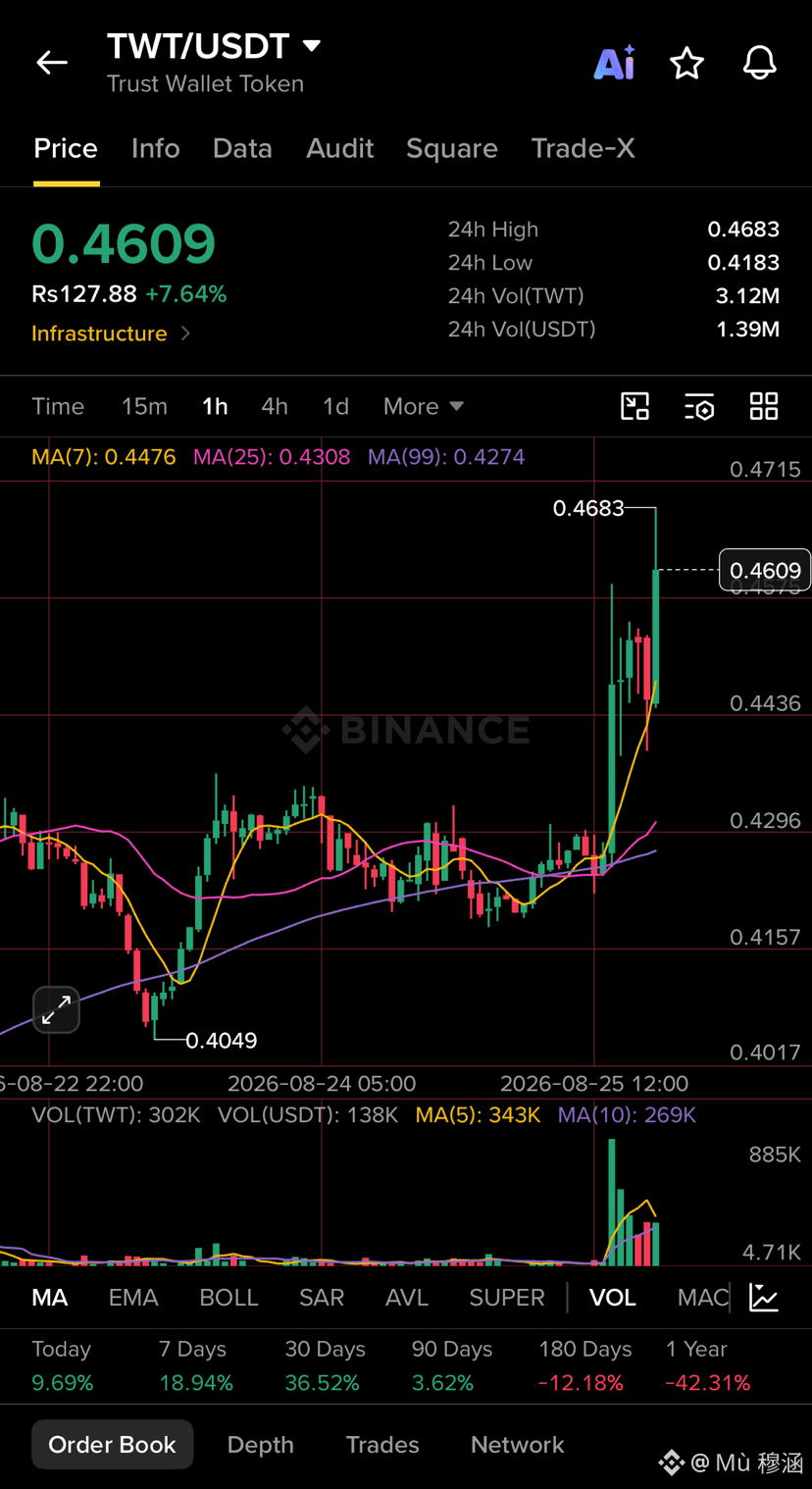Select the 15m interval

144,406
